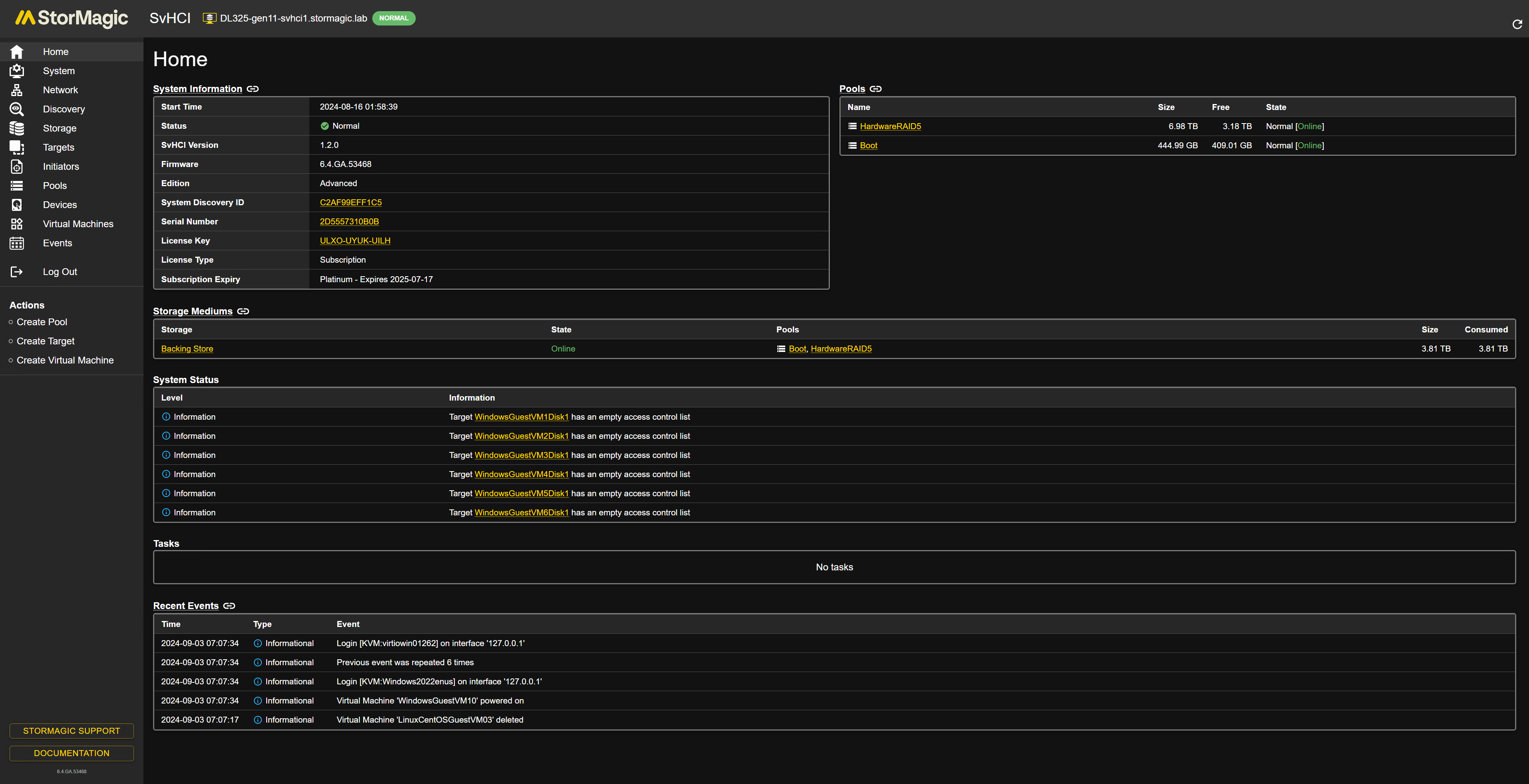Click the refresh icon at top right
This screenshot has height=784, width=1529.
(1517, 24)
